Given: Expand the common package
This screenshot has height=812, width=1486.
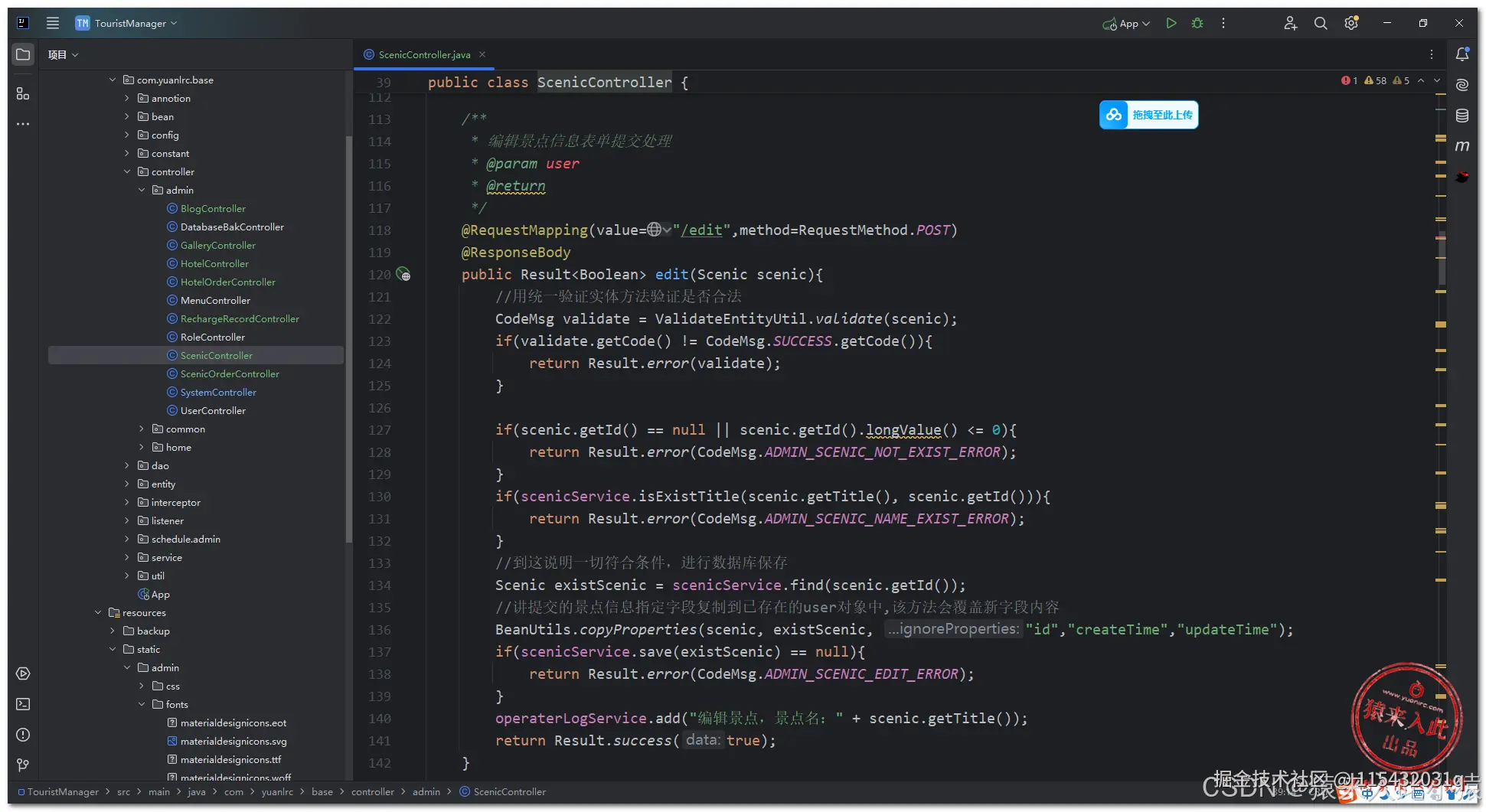Looking at the screenshot, I should [142, 429].
